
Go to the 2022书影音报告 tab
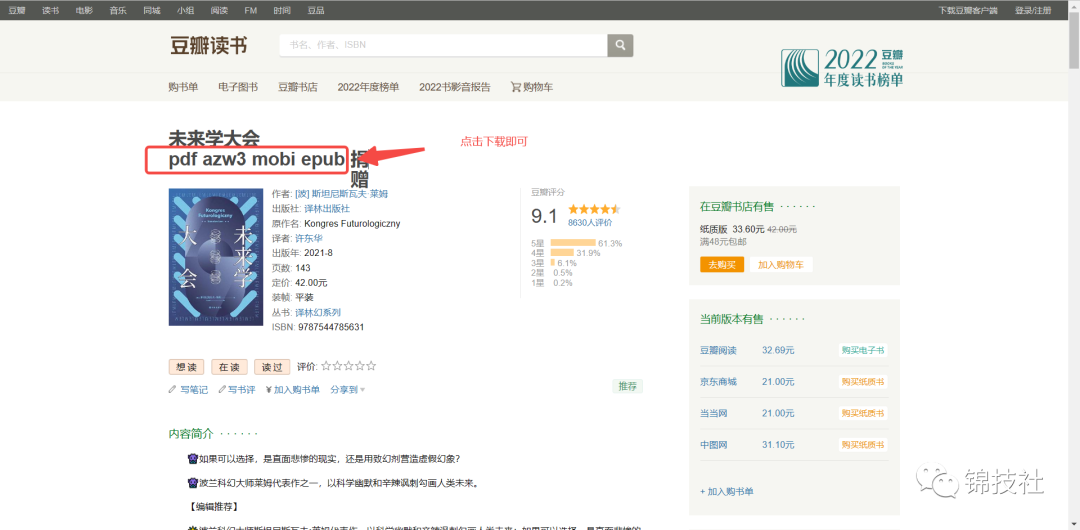455,87
